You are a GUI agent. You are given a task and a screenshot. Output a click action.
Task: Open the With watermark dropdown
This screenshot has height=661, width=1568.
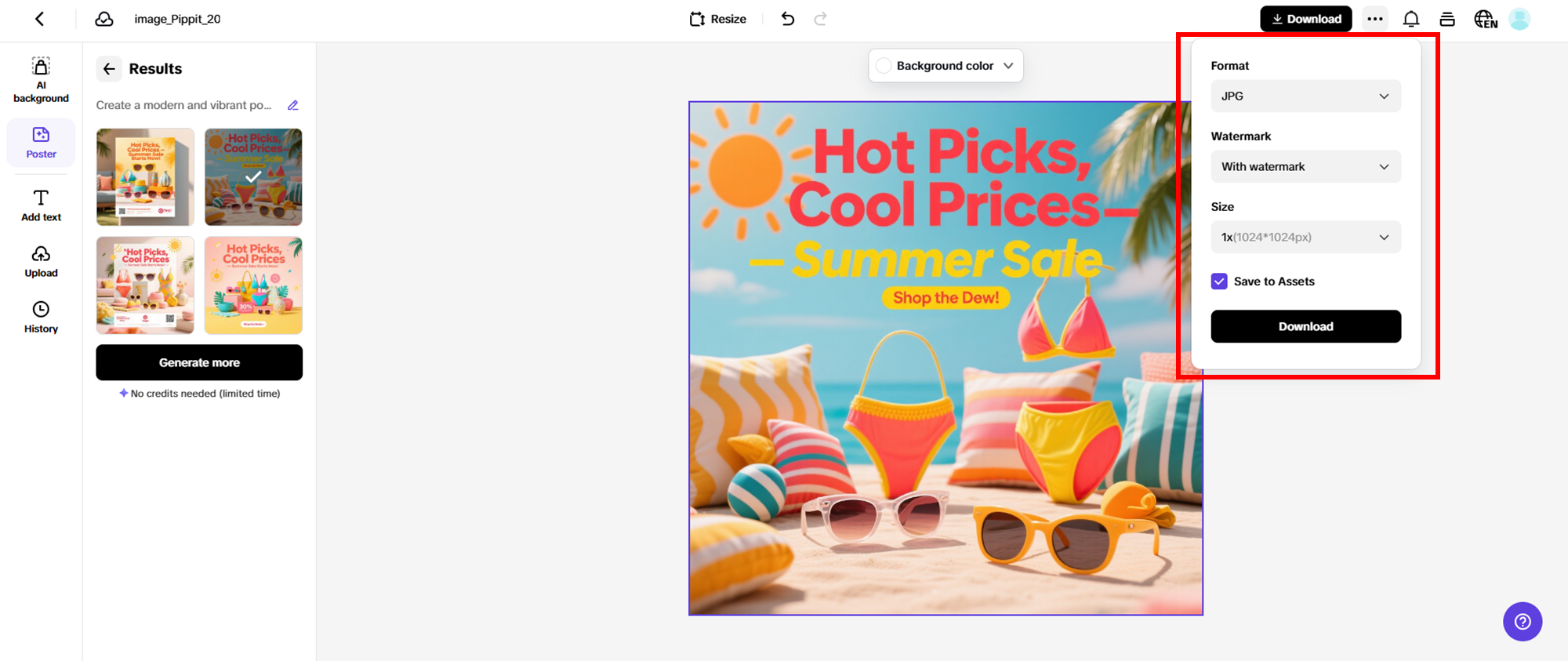point(1305,167)
